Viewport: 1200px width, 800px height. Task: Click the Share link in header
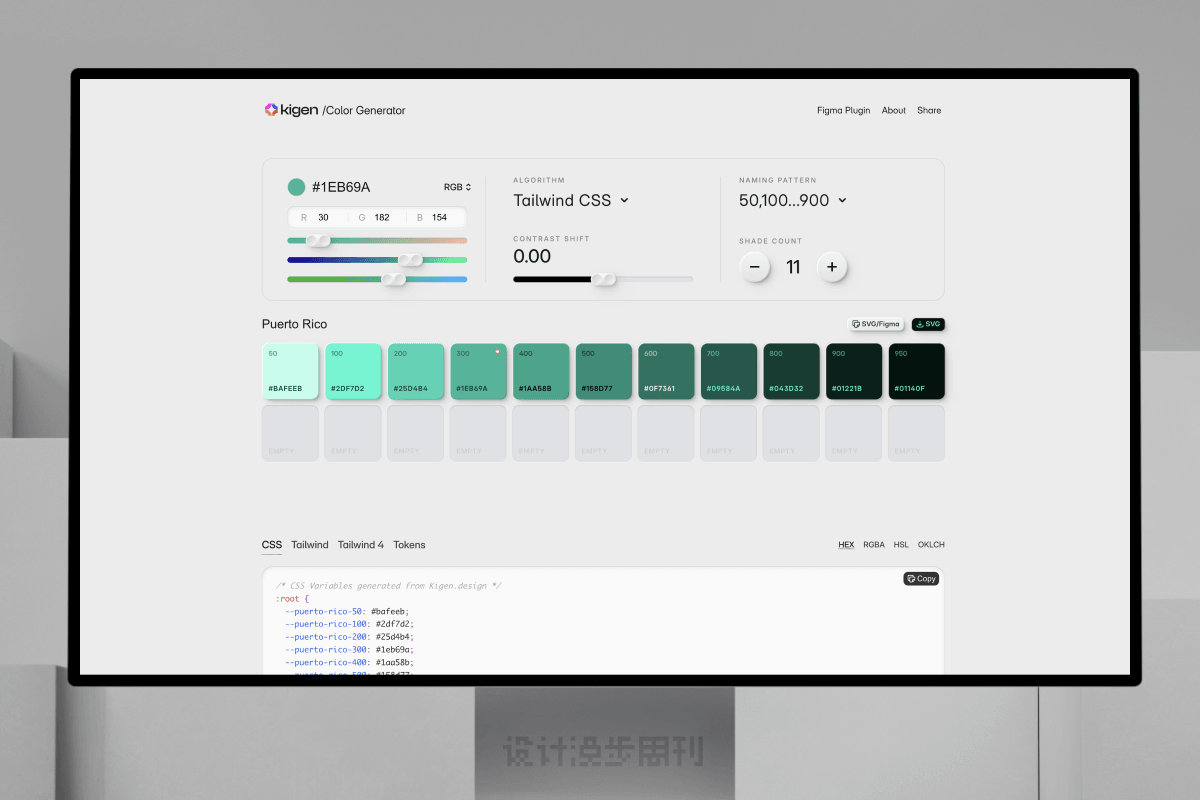pyautogui.click(x=929, y=111)
